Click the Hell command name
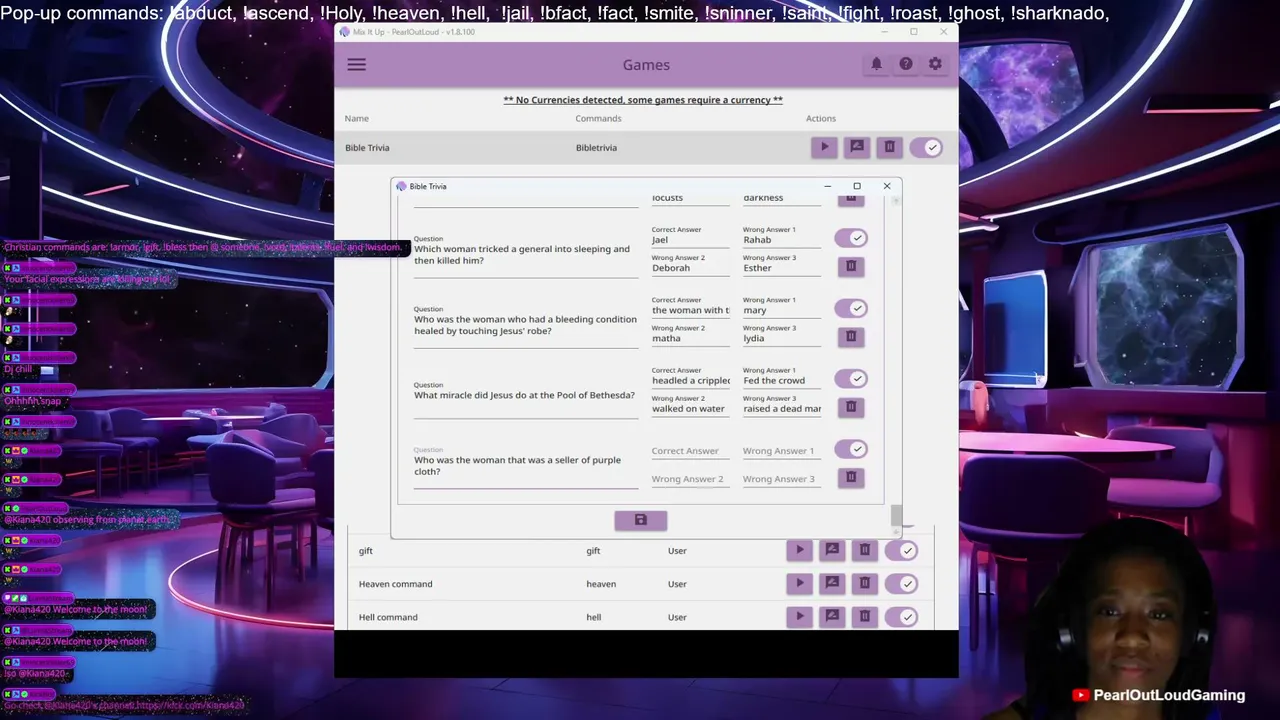Viewport: 1280px width, 720px height. (388, 617)
